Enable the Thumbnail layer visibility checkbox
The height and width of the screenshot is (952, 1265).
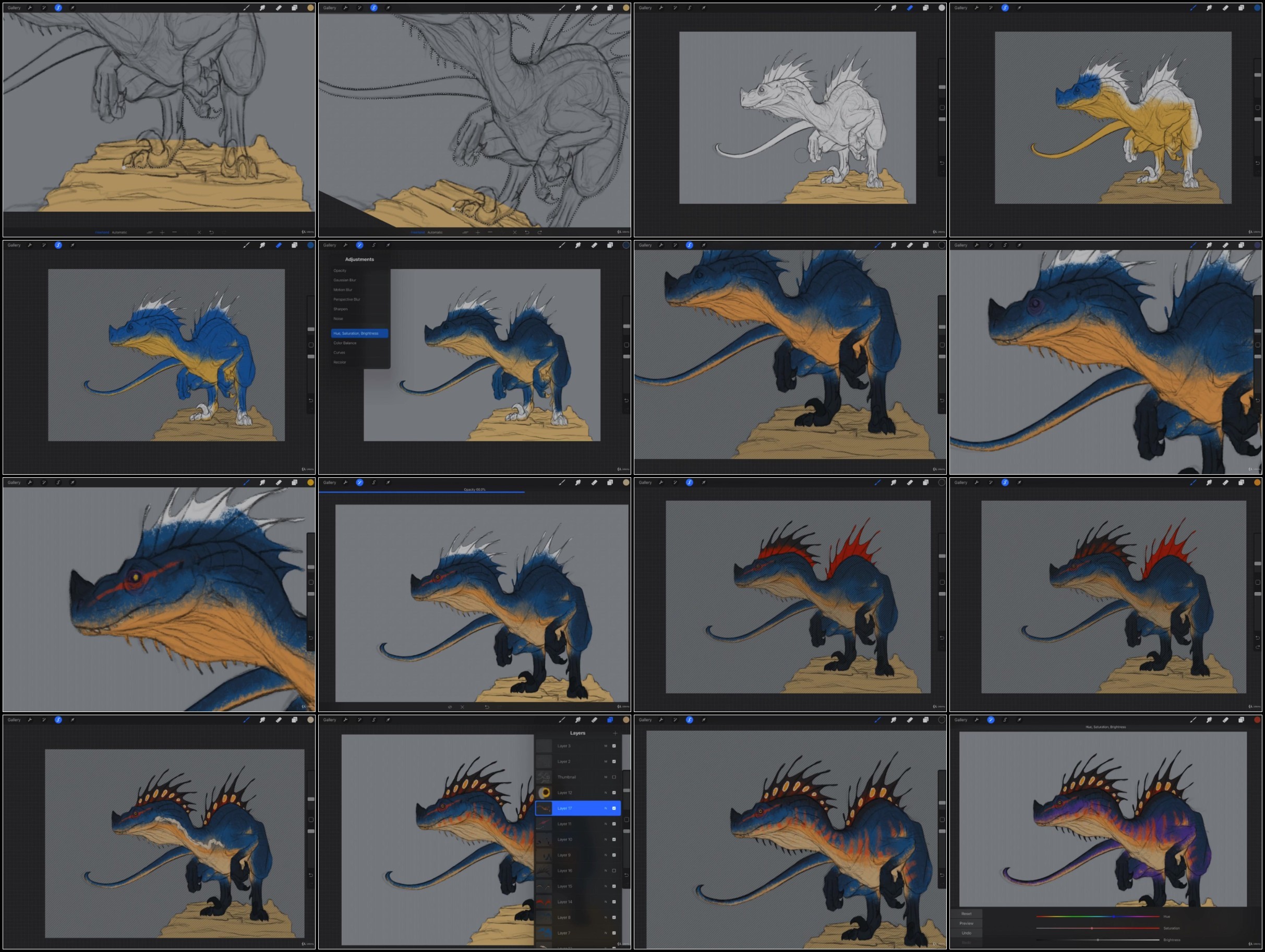pos(614,777)
